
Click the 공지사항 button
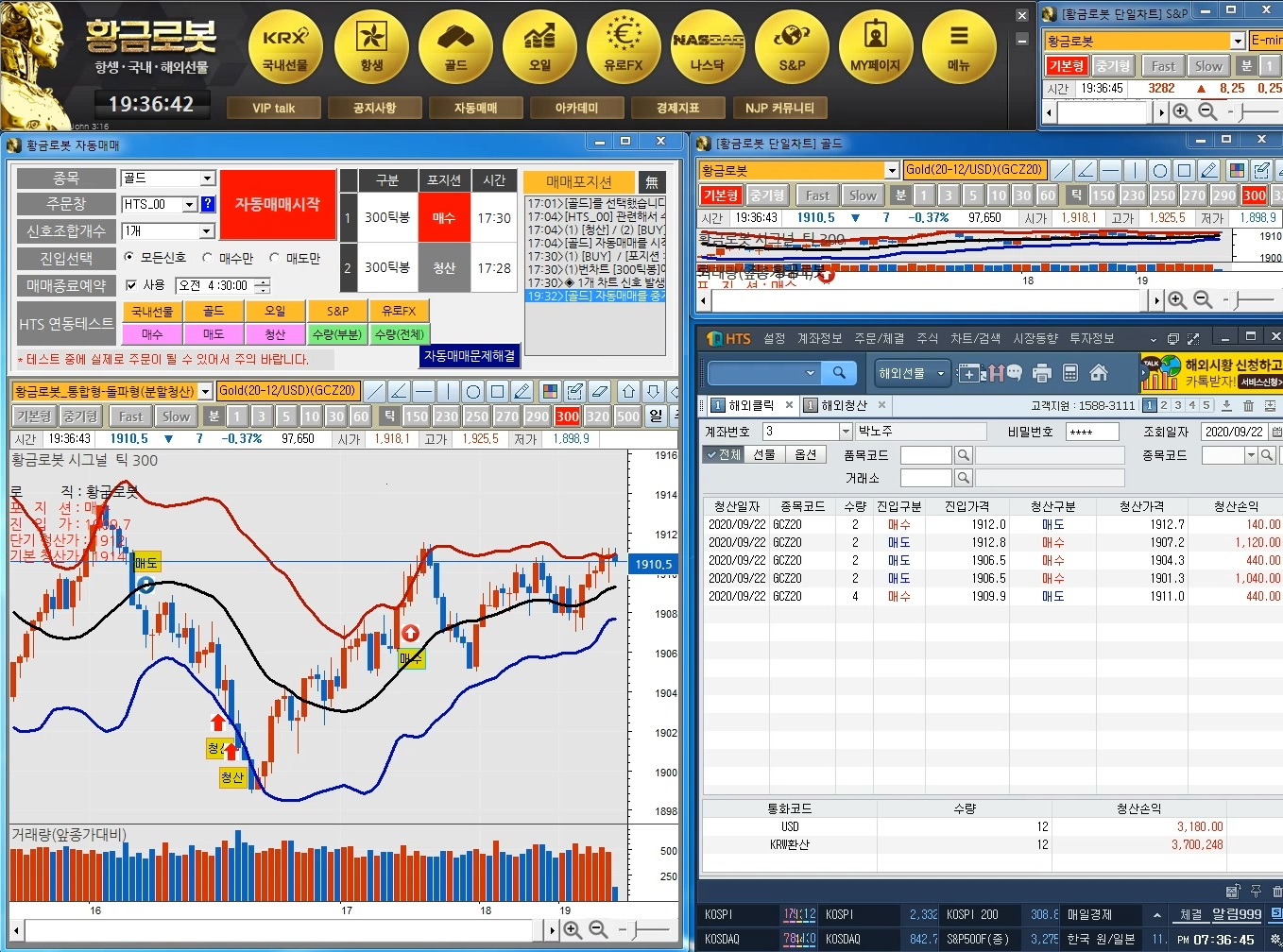(374, 108)
